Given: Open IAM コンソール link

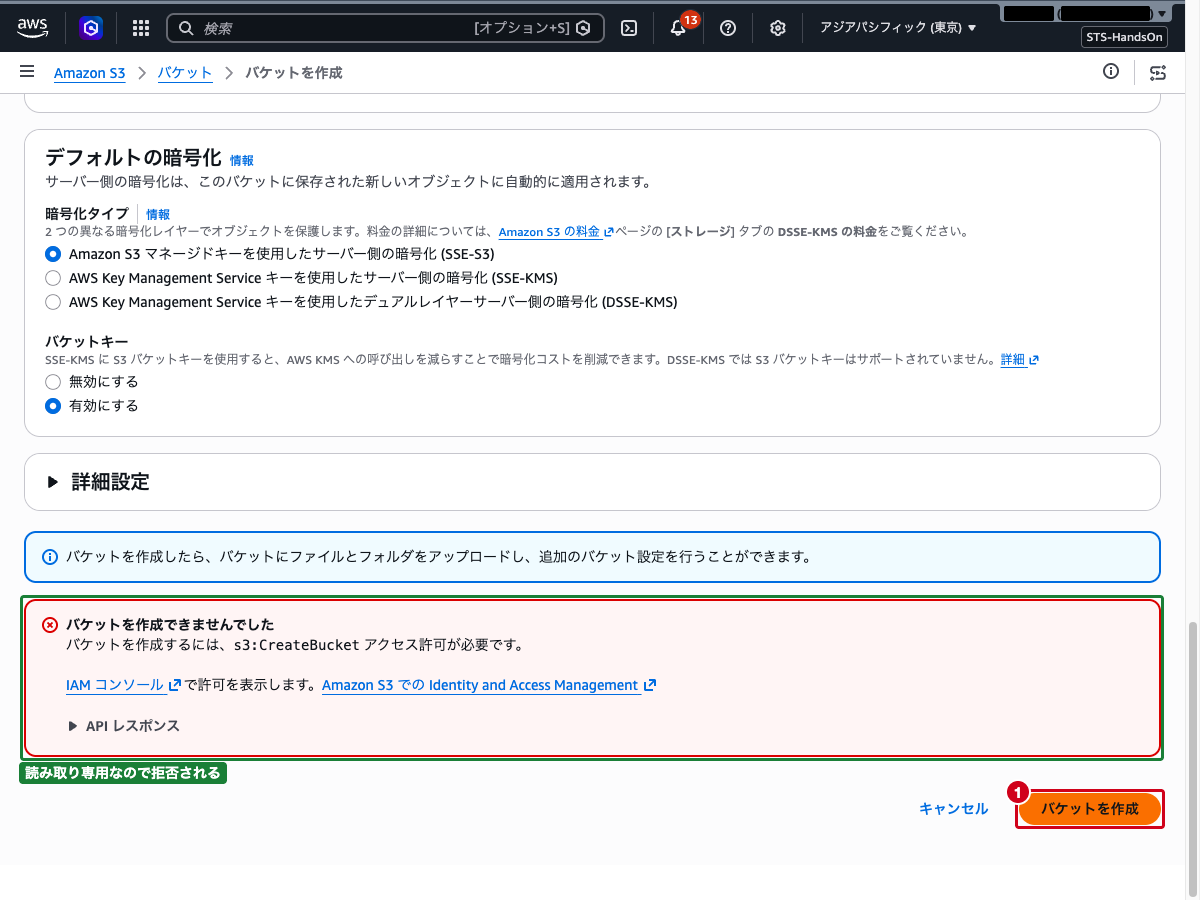Looking at the screenshot, I should pos(123,685).
